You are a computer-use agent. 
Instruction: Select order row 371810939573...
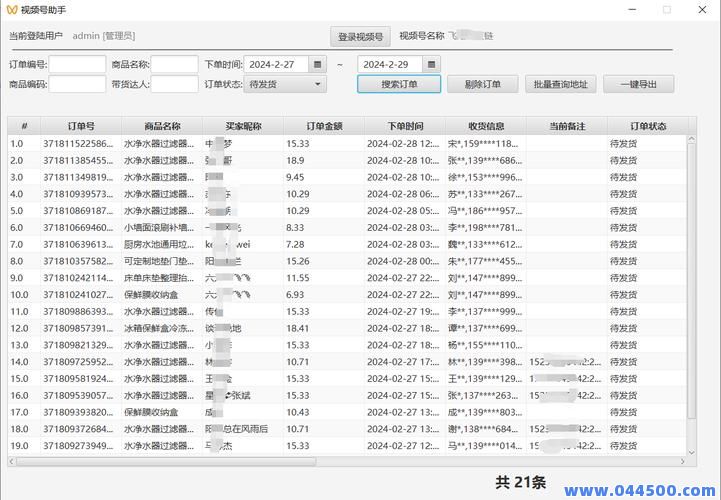347,194
